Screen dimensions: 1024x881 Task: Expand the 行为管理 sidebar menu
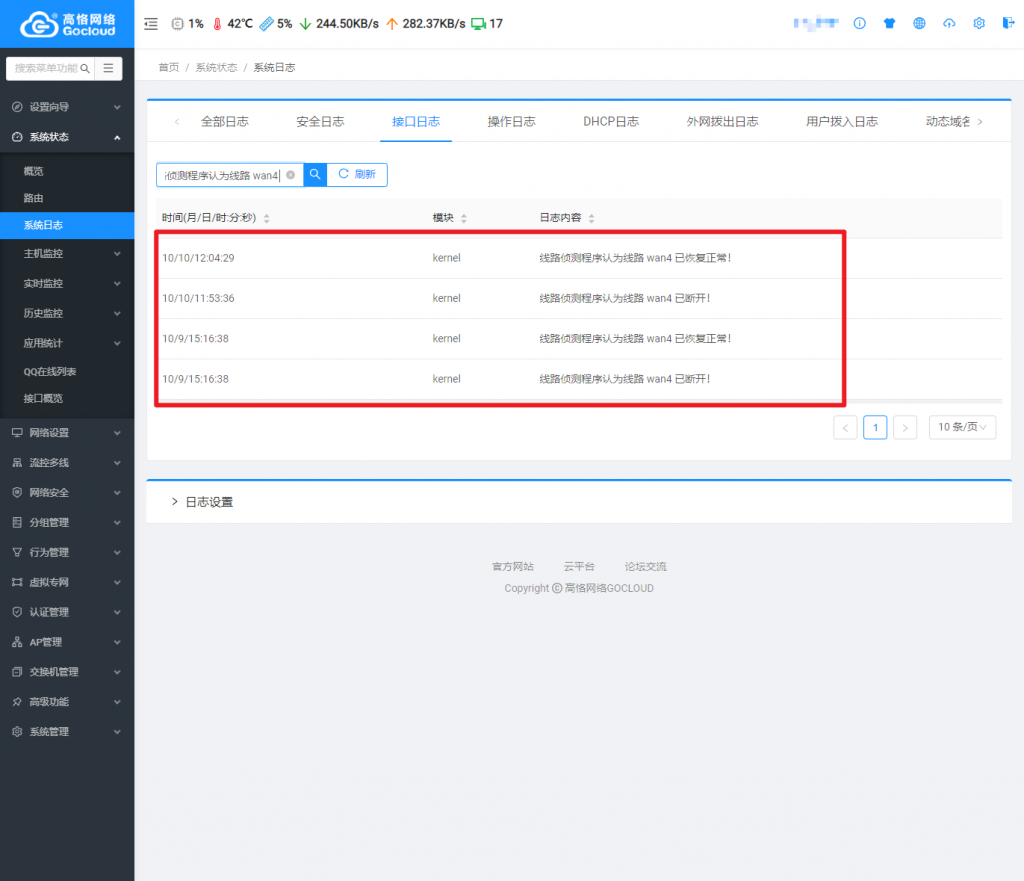(x=67, y=553)
